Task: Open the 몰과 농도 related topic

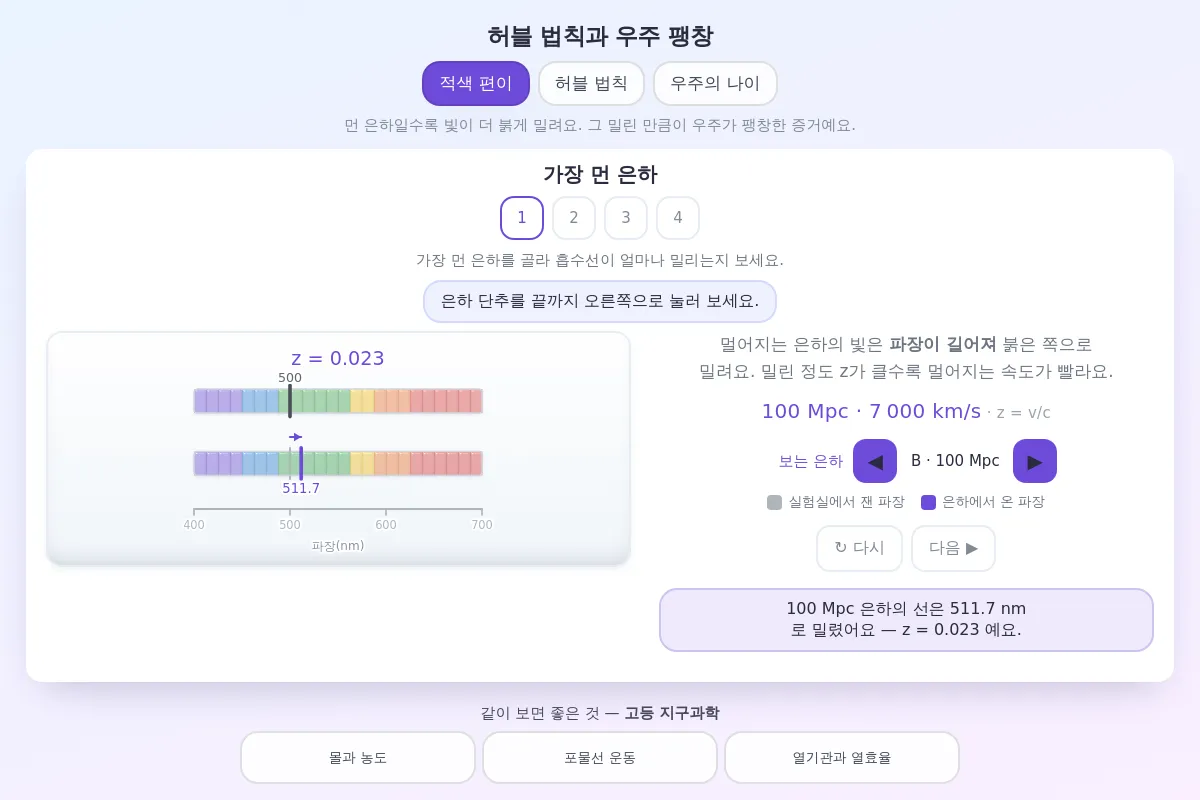Action: point(358,757)
